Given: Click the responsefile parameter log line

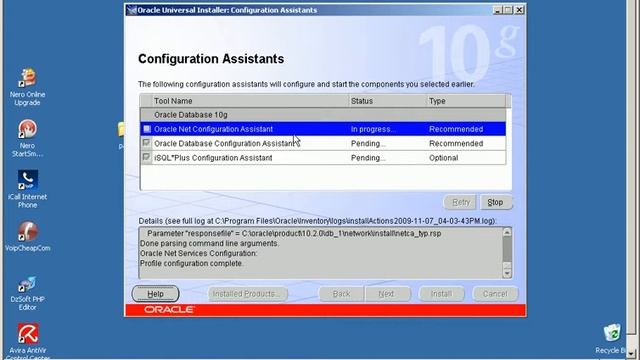Looking at the screenshot, I should click(x=294, y=233).
